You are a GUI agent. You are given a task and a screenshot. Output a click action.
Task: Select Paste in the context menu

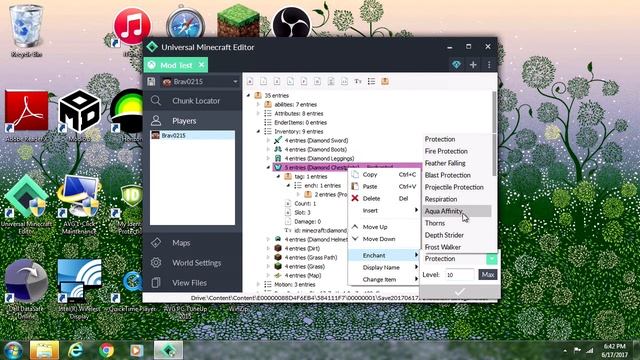(384, 187)
